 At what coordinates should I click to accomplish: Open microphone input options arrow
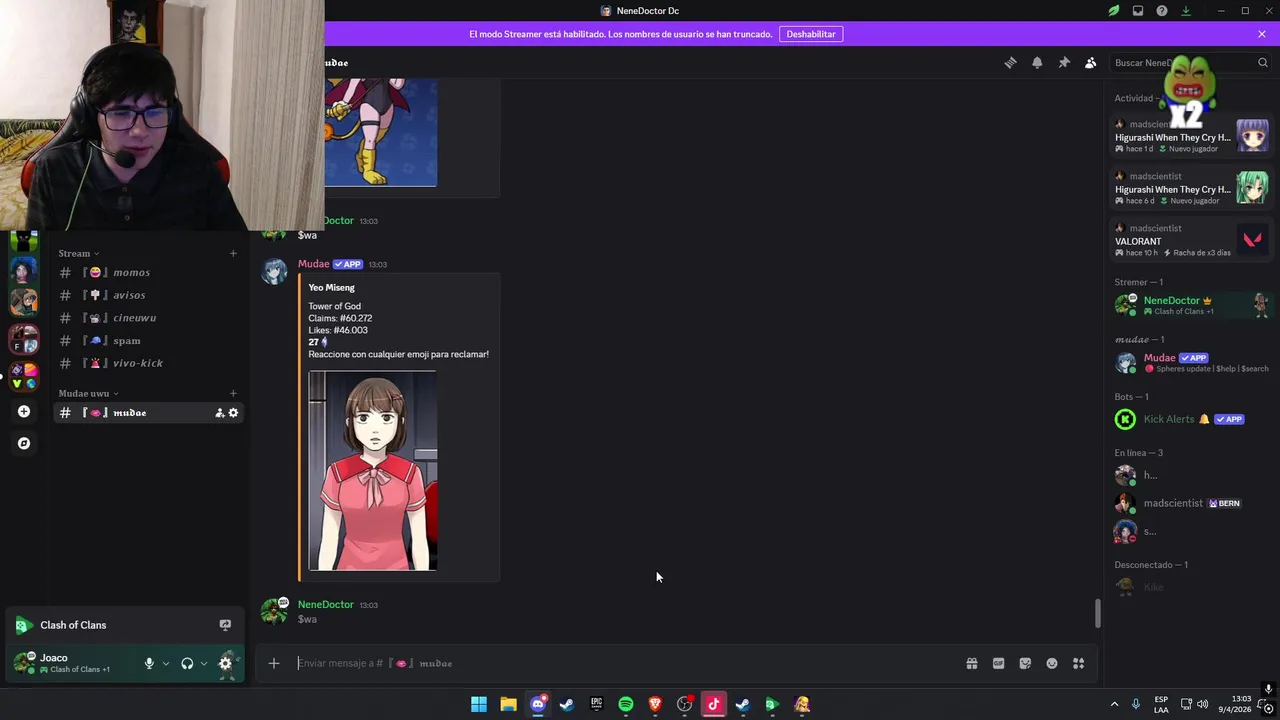166,663
